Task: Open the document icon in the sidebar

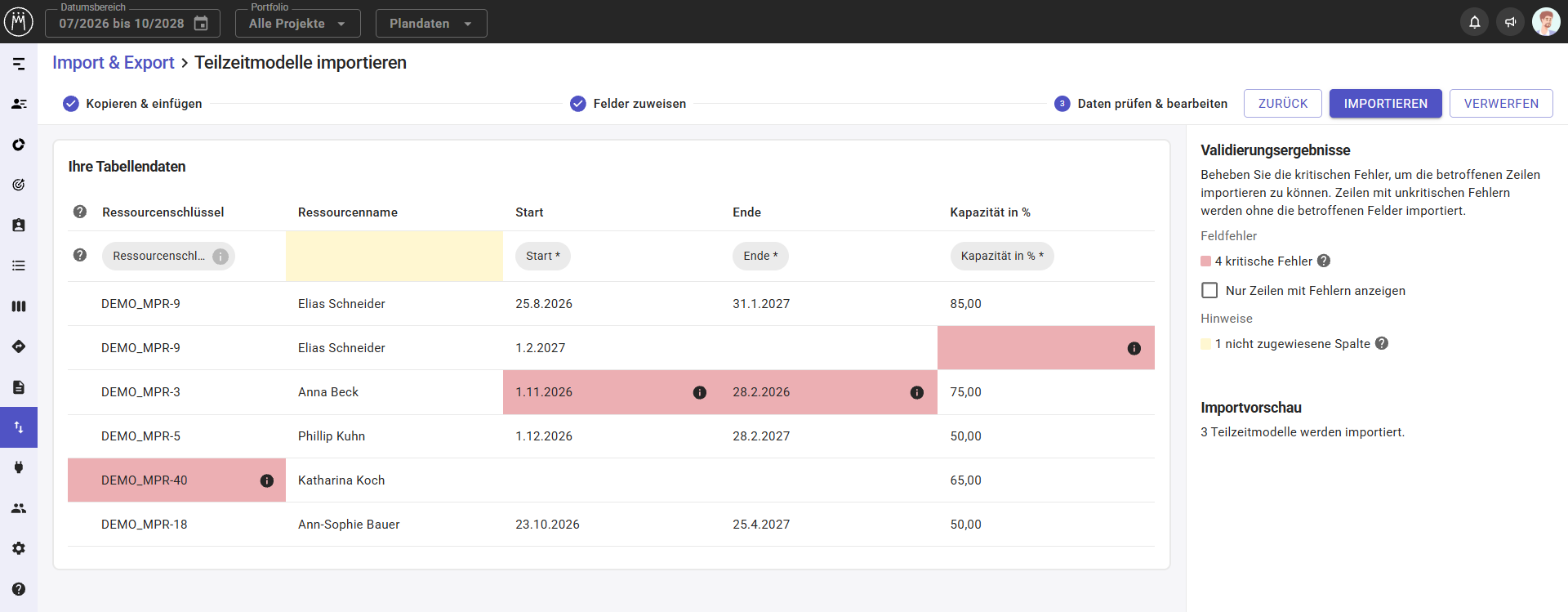Action: [19, 387]
